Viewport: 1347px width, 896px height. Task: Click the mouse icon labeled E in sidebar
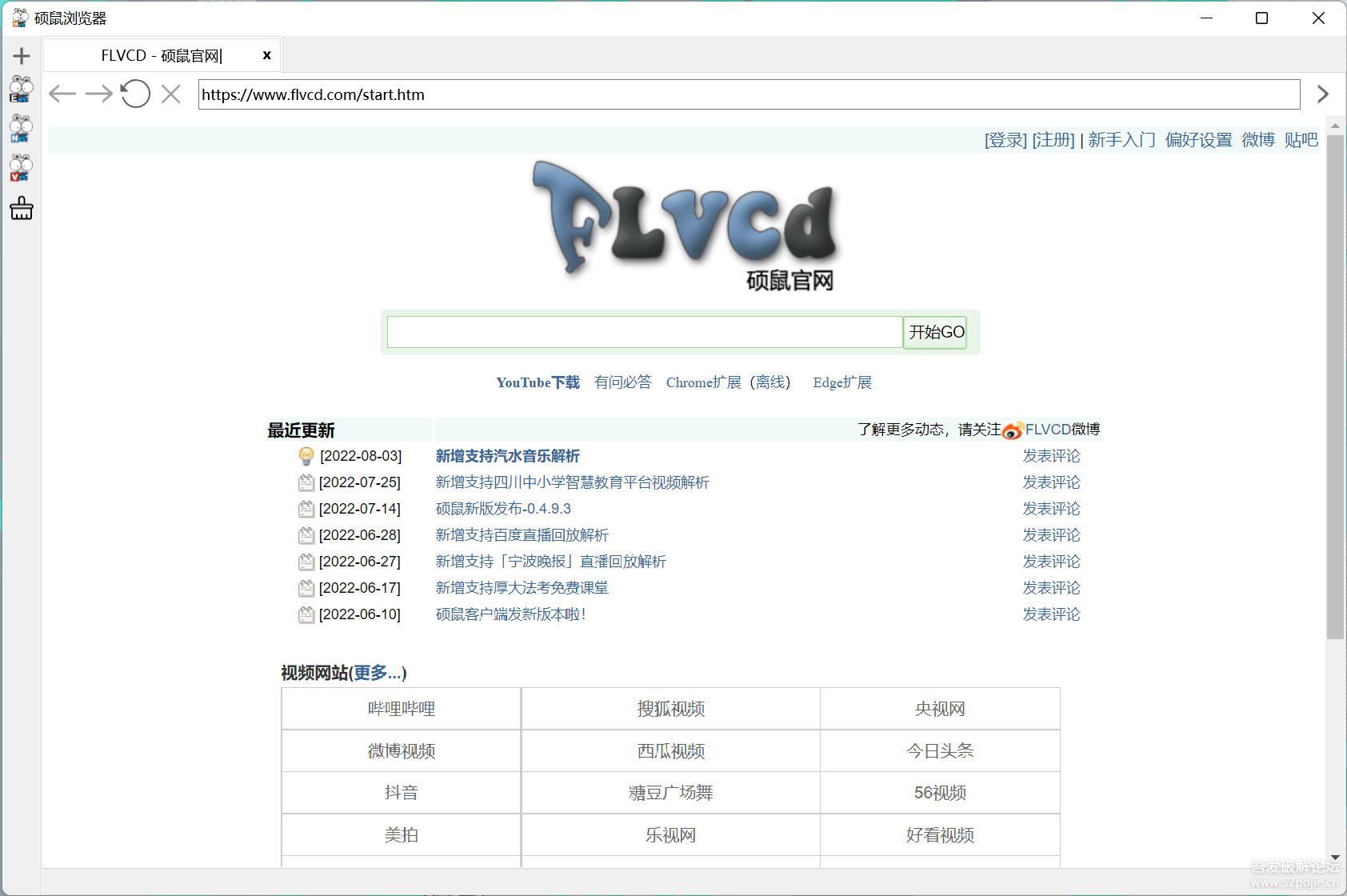(22, 90)
